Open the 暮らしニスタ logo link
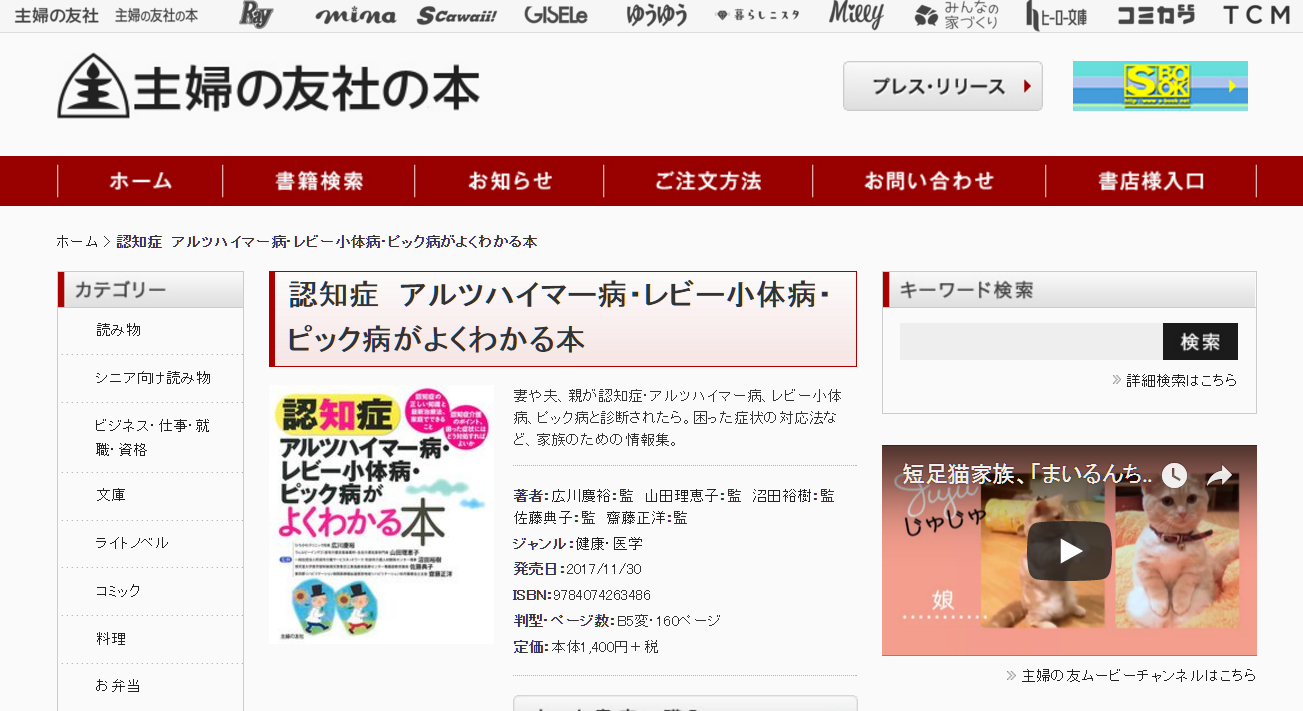This screenshot has width=1303, height=711. pyautogui.click(x=758, y=15)
